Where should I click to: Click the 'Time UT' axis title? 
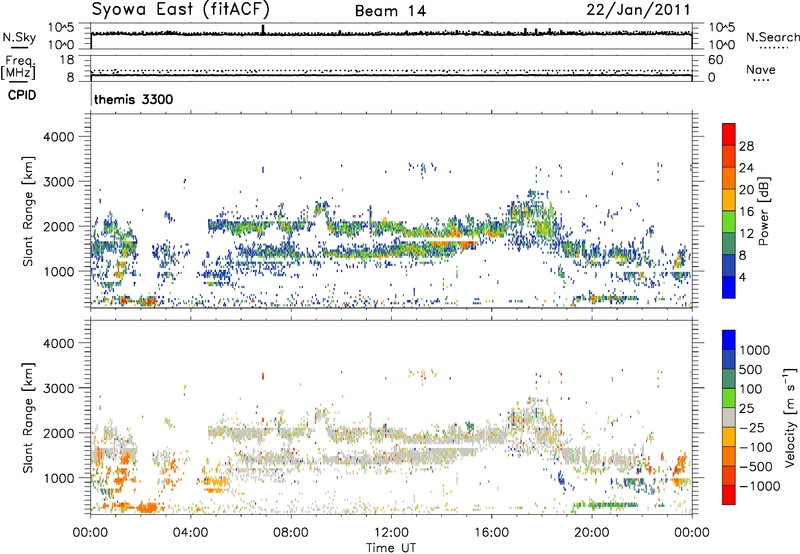(391, 548)
